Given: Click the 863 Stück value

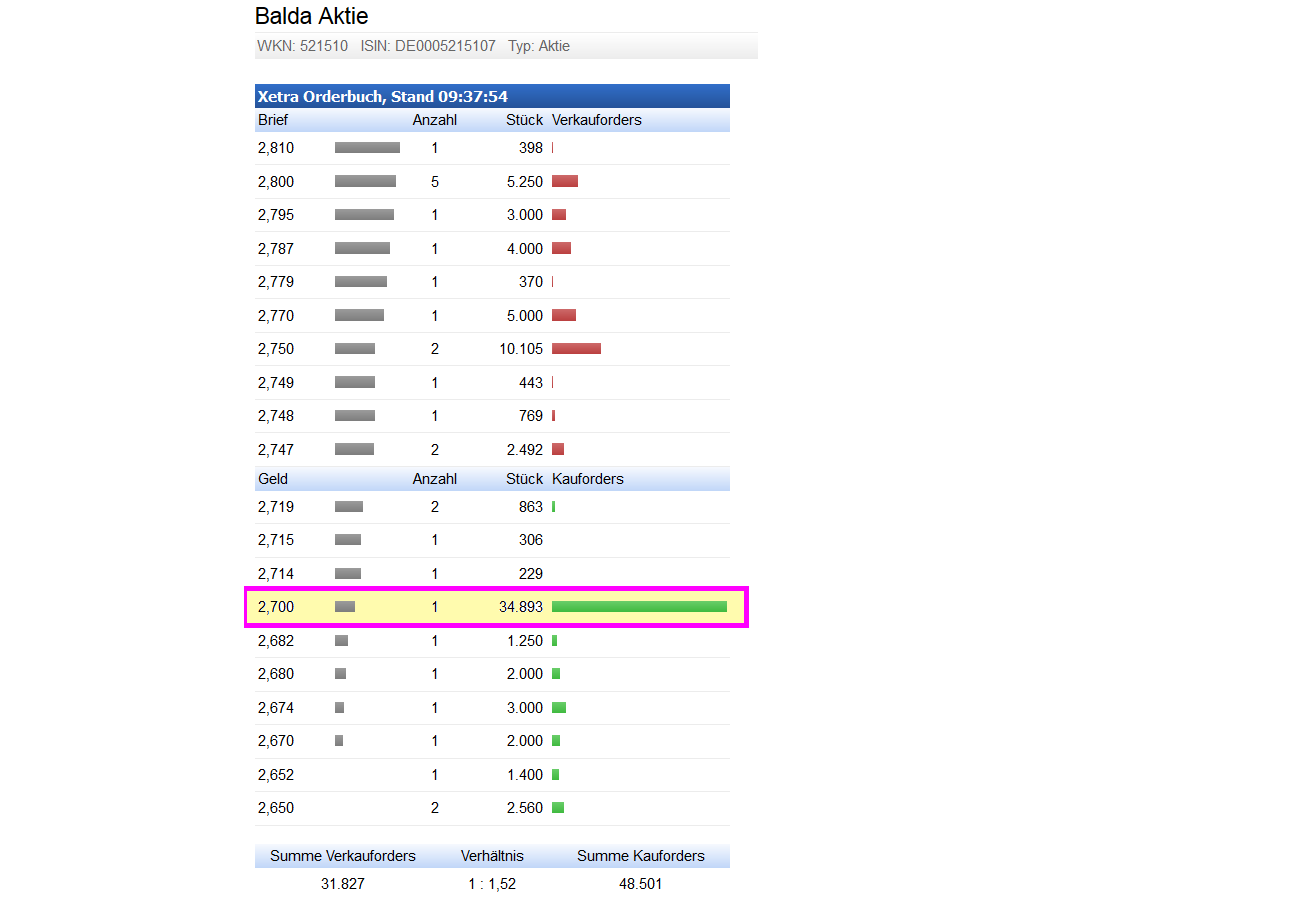Looking at the screenshot, I should coord(531,507).
